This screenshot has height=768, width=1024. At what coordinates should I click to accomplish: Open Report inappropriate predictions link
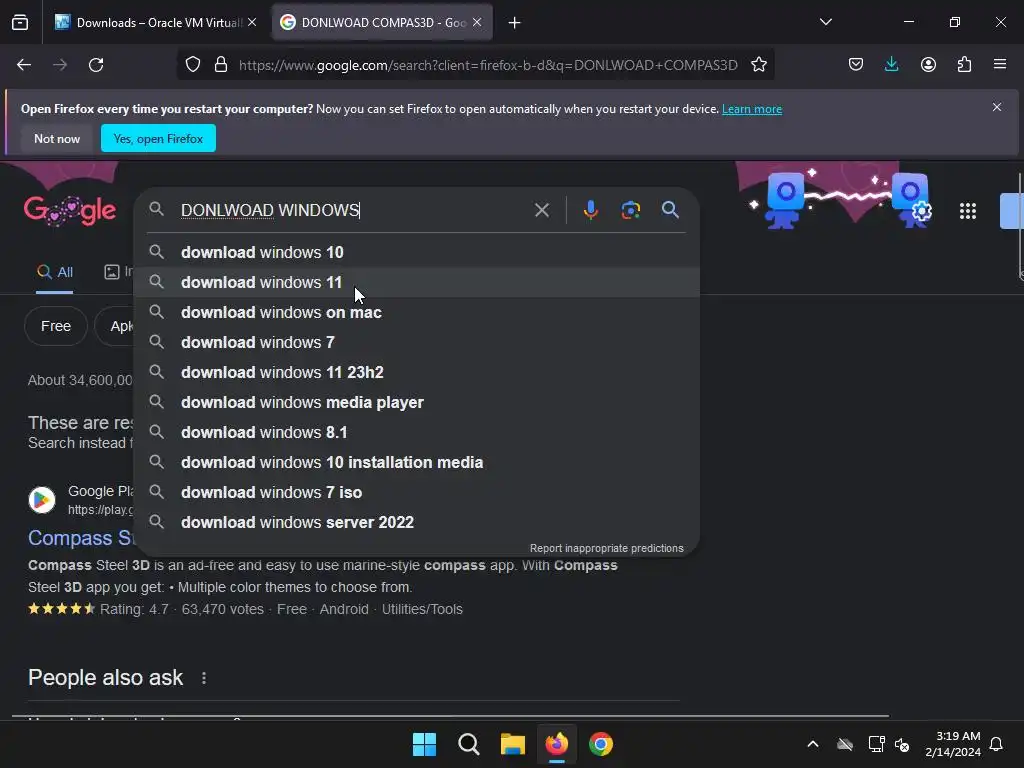pyautogui.click(x=607, y=548)
